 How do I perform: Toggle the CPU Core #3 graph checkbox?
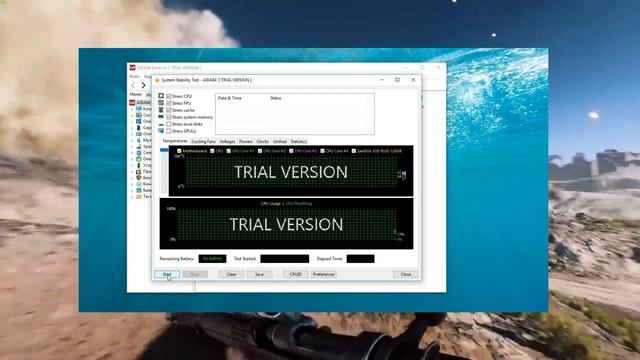(x=291, y=151)
